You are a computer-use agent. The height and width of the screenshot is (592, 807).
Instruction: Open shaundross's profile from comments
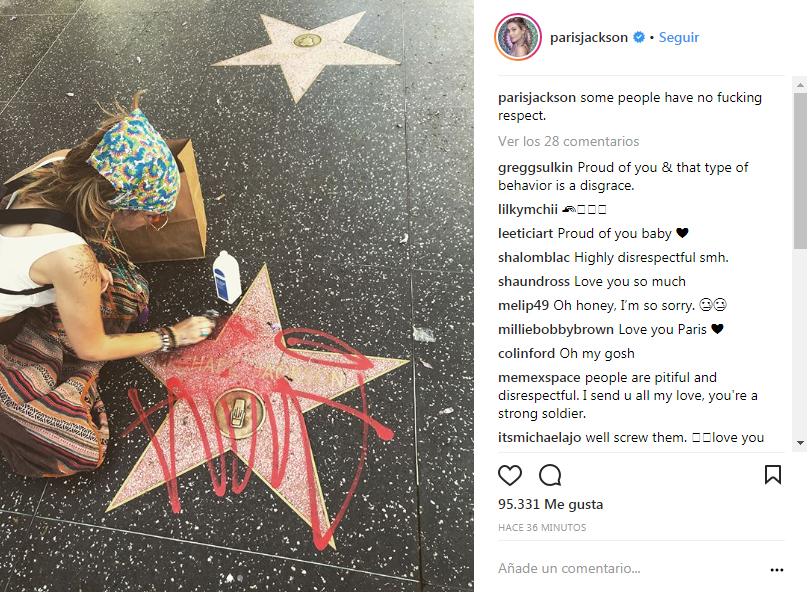[534, 281]
